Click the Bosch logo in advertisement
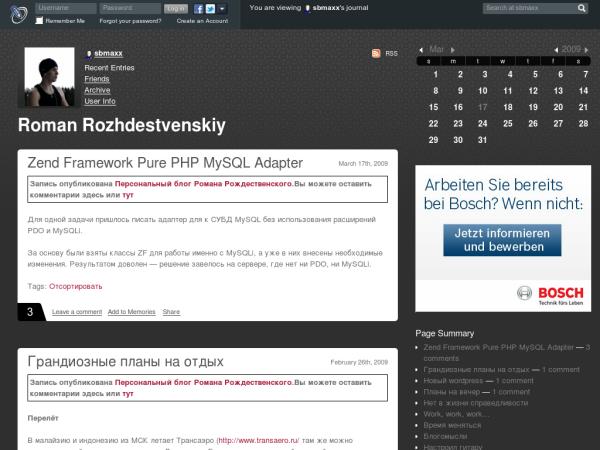Screen dimensions: 600x450 [550, 295]
